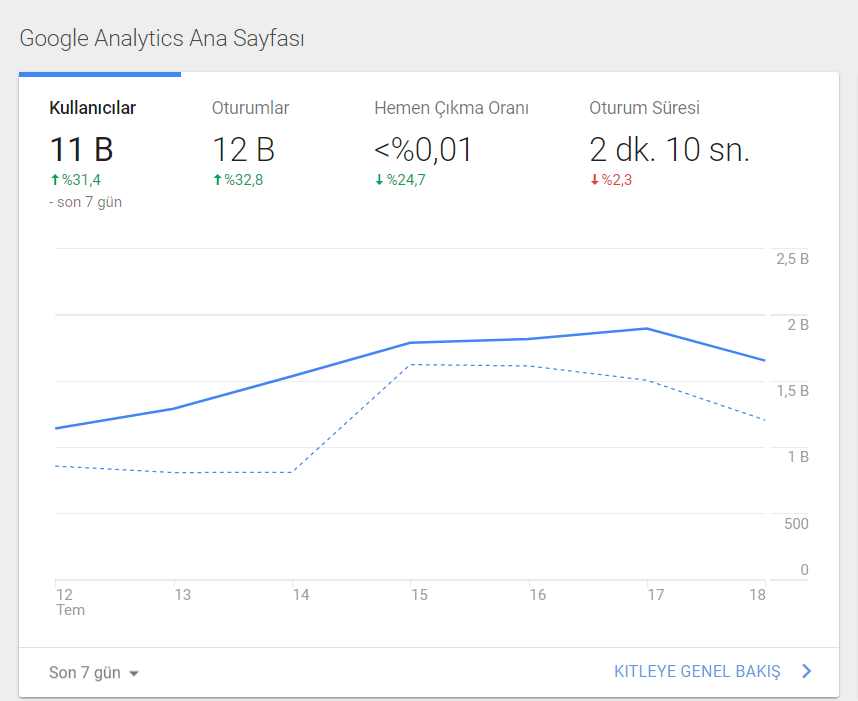Viewport: 858px width, 701px height.
Task: Click the right chevron after KITLEYE GENEL BAKIŞ
Action: tap(807, 671)
